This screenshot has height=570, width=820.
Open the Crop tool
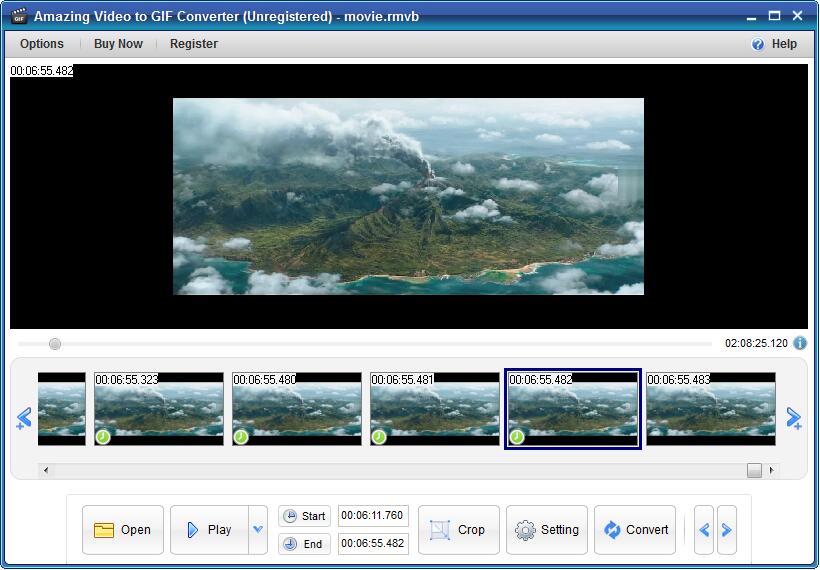pos(458,530)
